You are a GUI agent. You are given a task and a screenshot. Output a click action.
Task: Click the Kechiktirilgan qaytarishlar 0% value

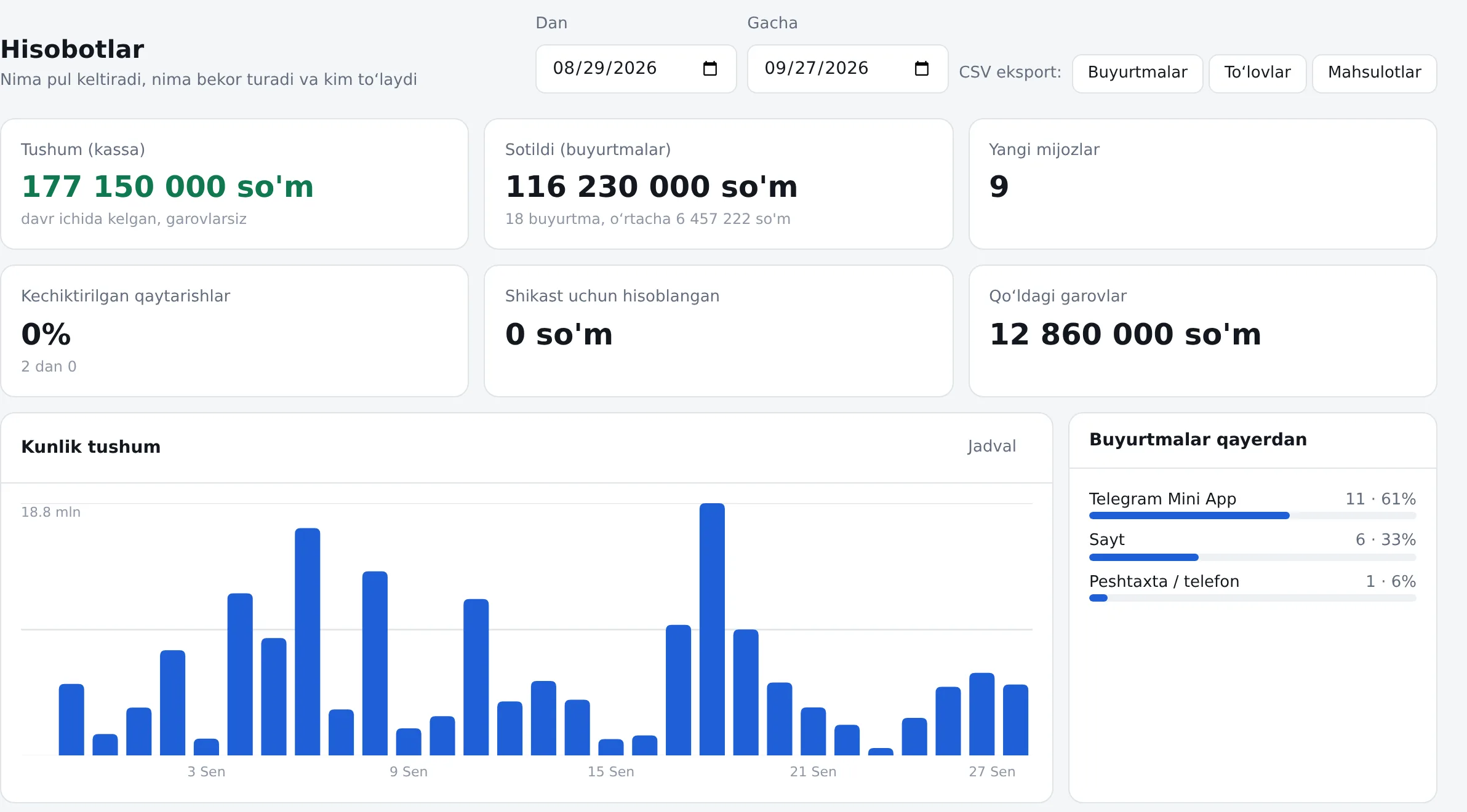(46, 334)
